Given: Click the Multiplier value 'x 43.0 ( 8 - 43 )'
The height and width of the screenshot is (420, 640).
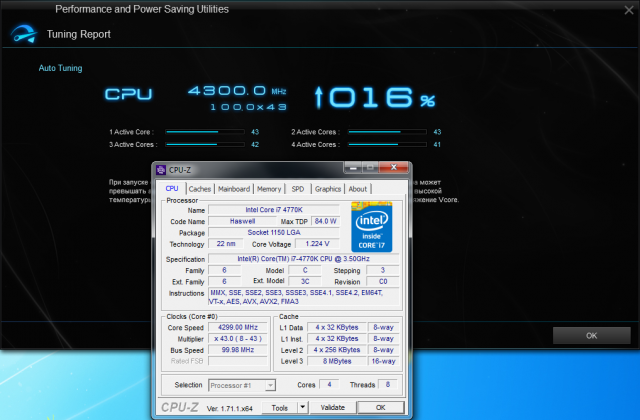Looking at the screenshot, I should point(238,339).
